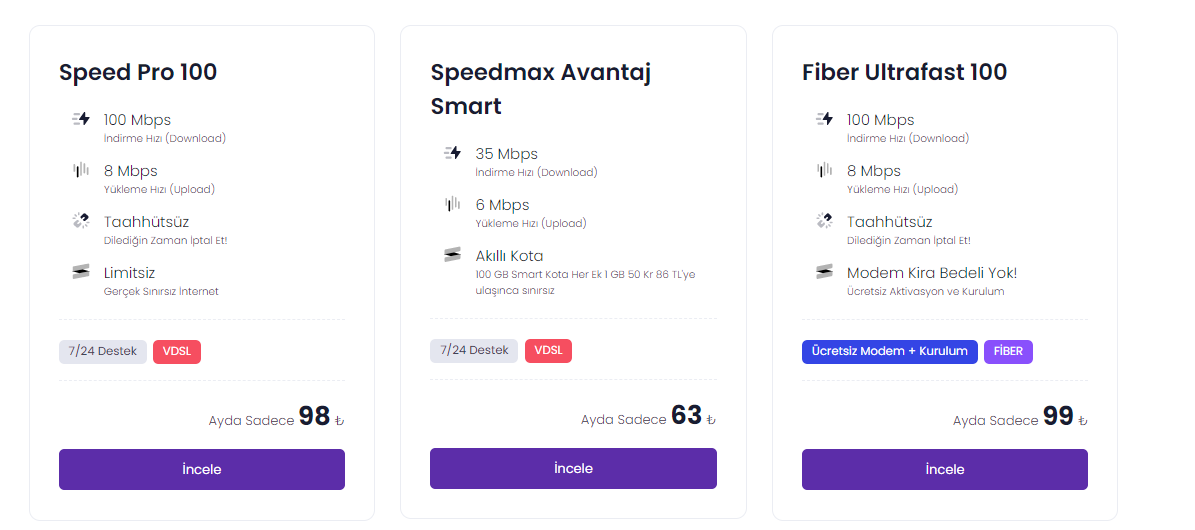
Task: Click the purple FİBER badge
Action: 1008,351
